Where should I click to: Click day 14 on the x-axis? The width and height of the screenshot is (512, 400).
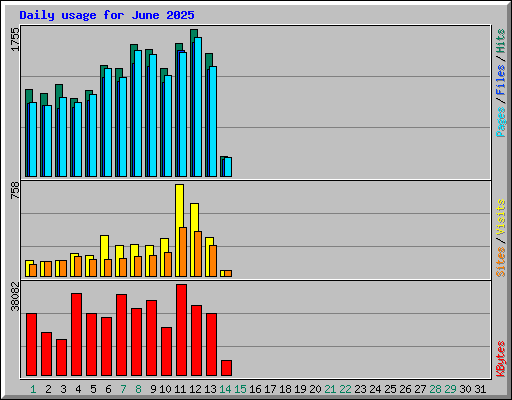(x=225, y=389)
